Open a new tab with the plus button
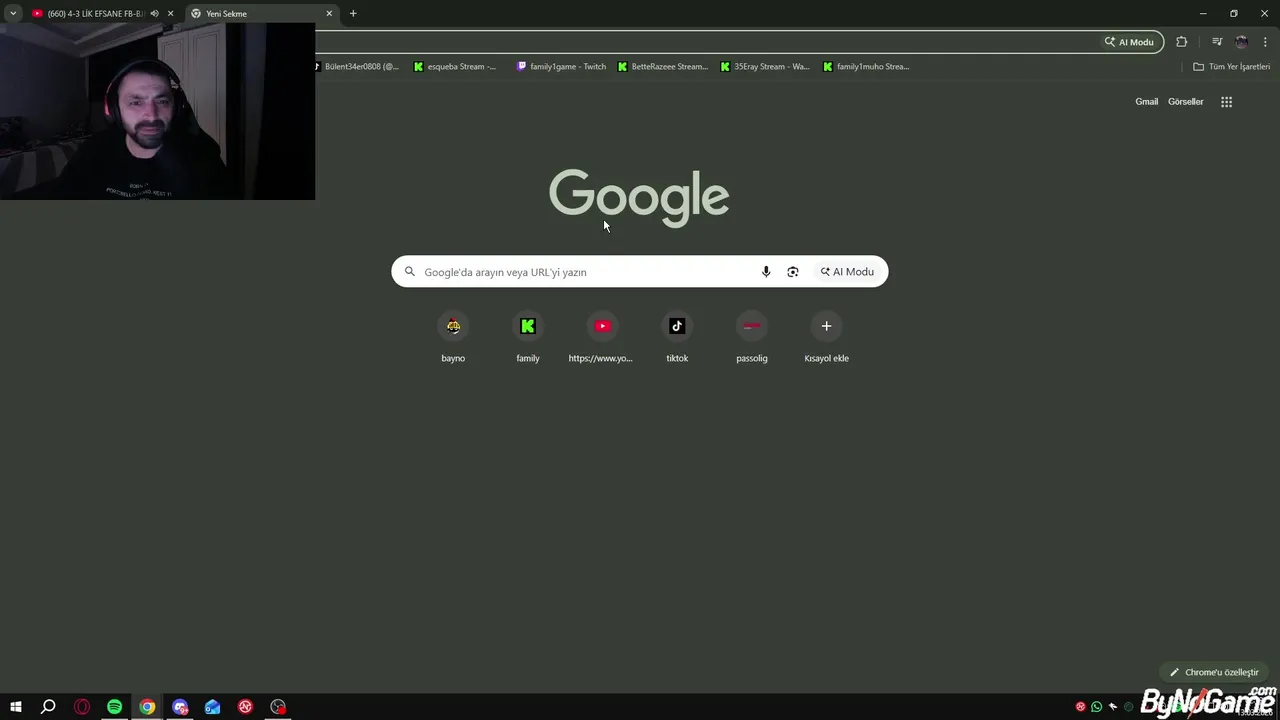Image resolution: width=1280 pixels, height=720 pixels. (353, 14)
